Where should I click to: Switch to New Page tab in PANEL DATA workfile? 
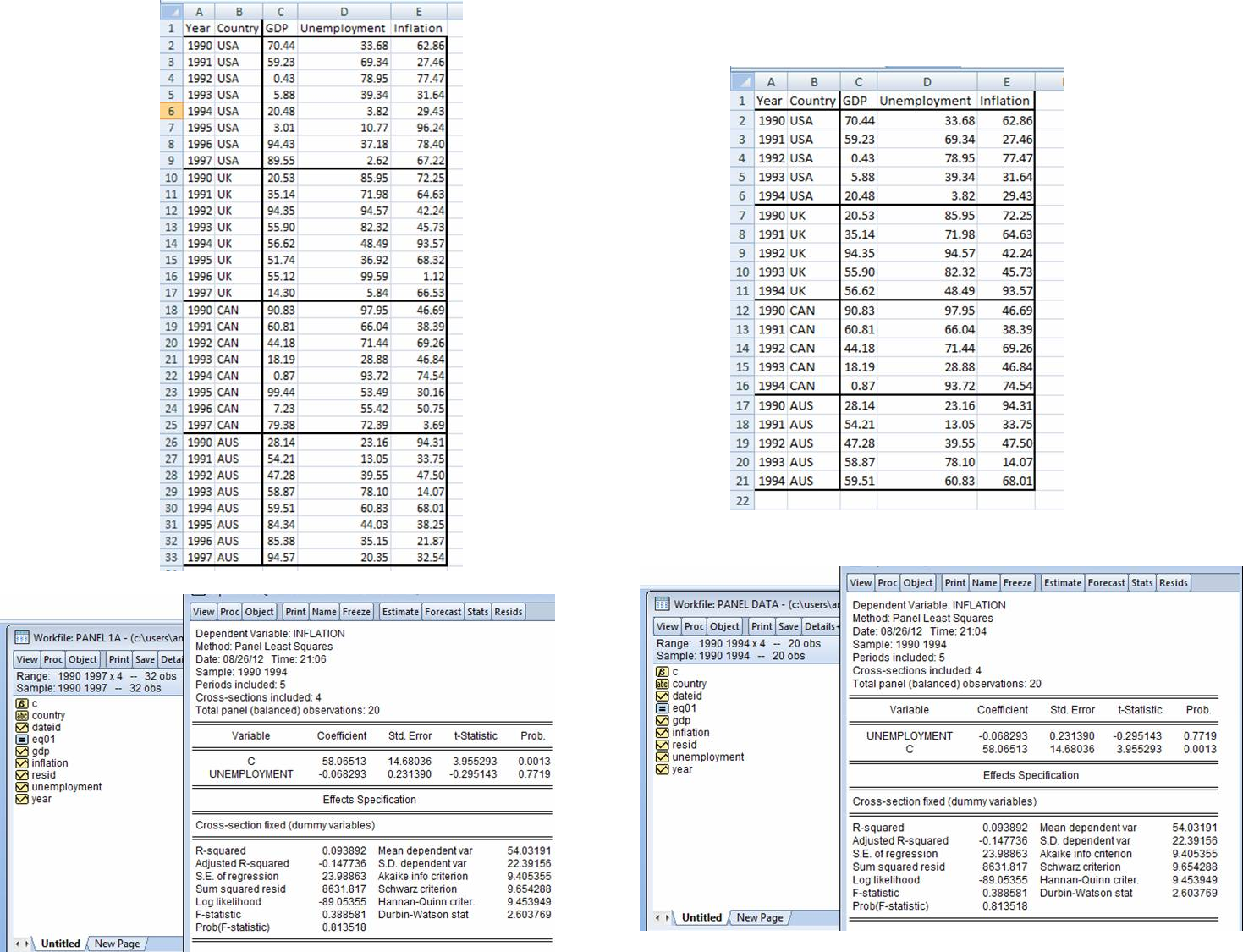pyautogui.click(x=760, y=917)
